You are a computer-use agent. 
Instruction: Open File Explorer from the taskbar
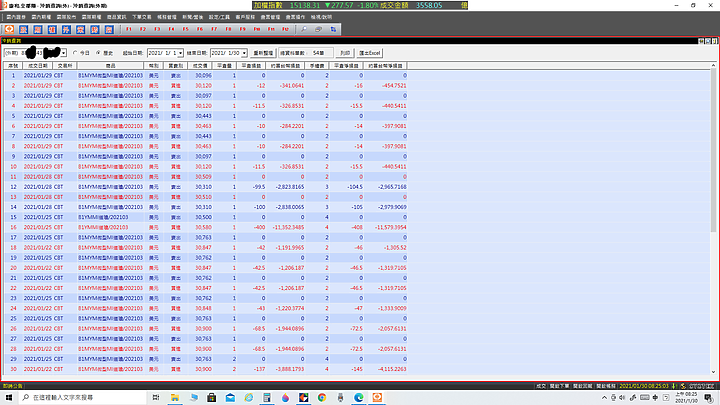174,397
